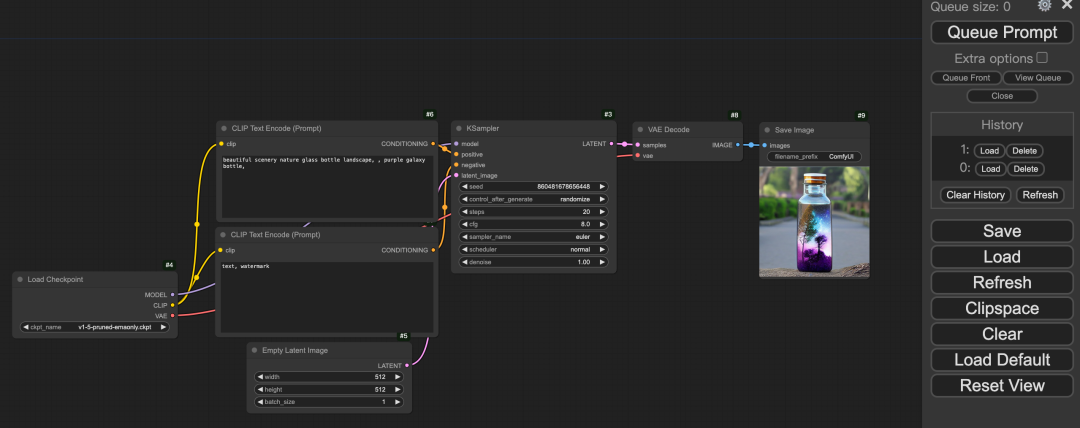1080x428 pixels.
Task: Decrease denoise with left arrow
Action: (465, 263)
